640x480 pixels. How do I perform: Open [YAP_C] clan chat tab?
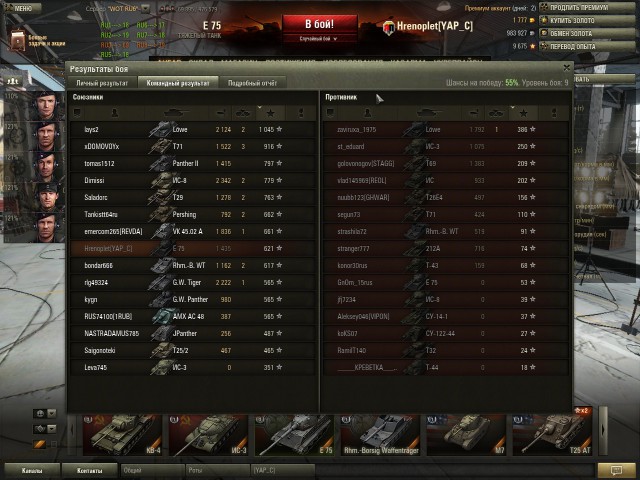[x=282, y=471]
